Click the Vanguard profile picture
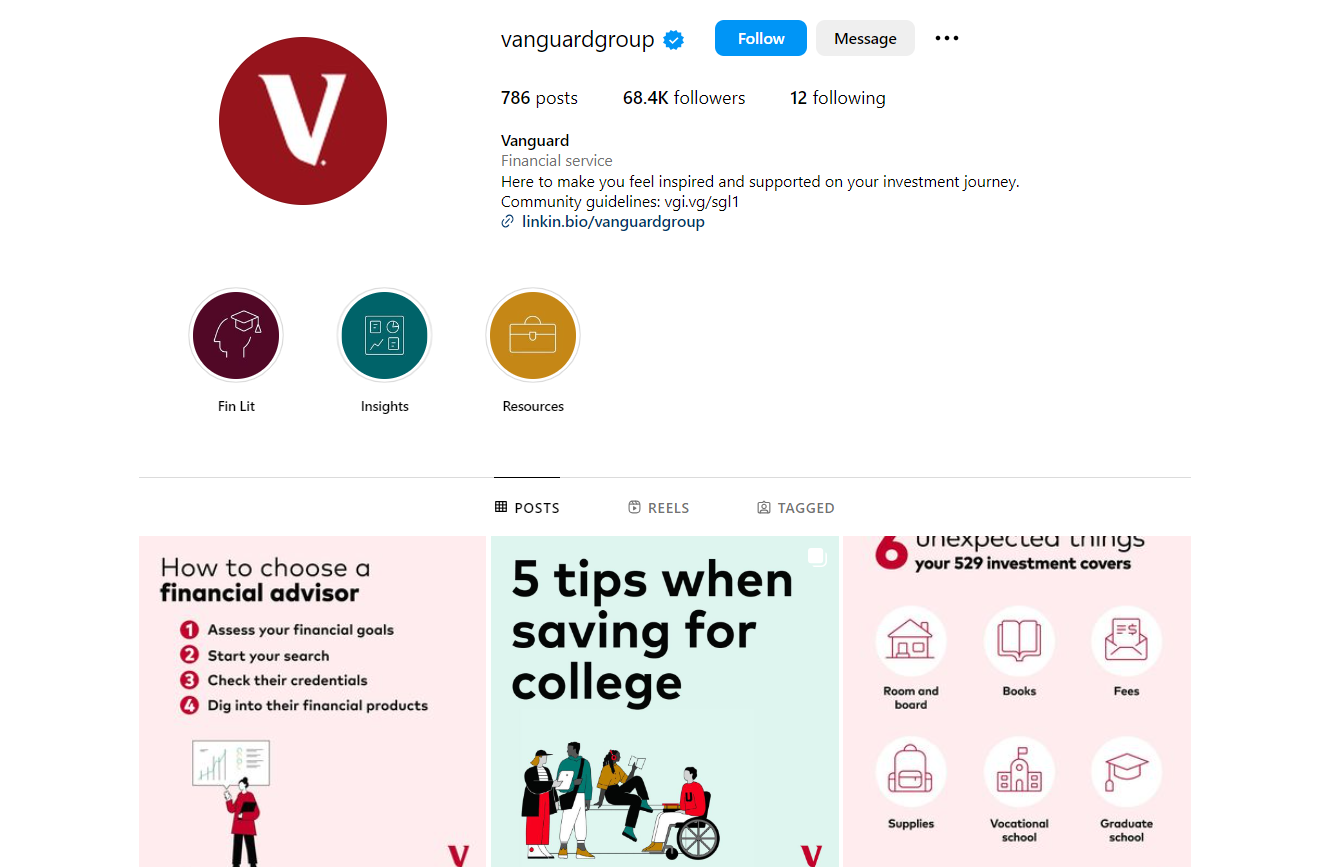This screenshot has width=1318, height=867. (303, 121)
